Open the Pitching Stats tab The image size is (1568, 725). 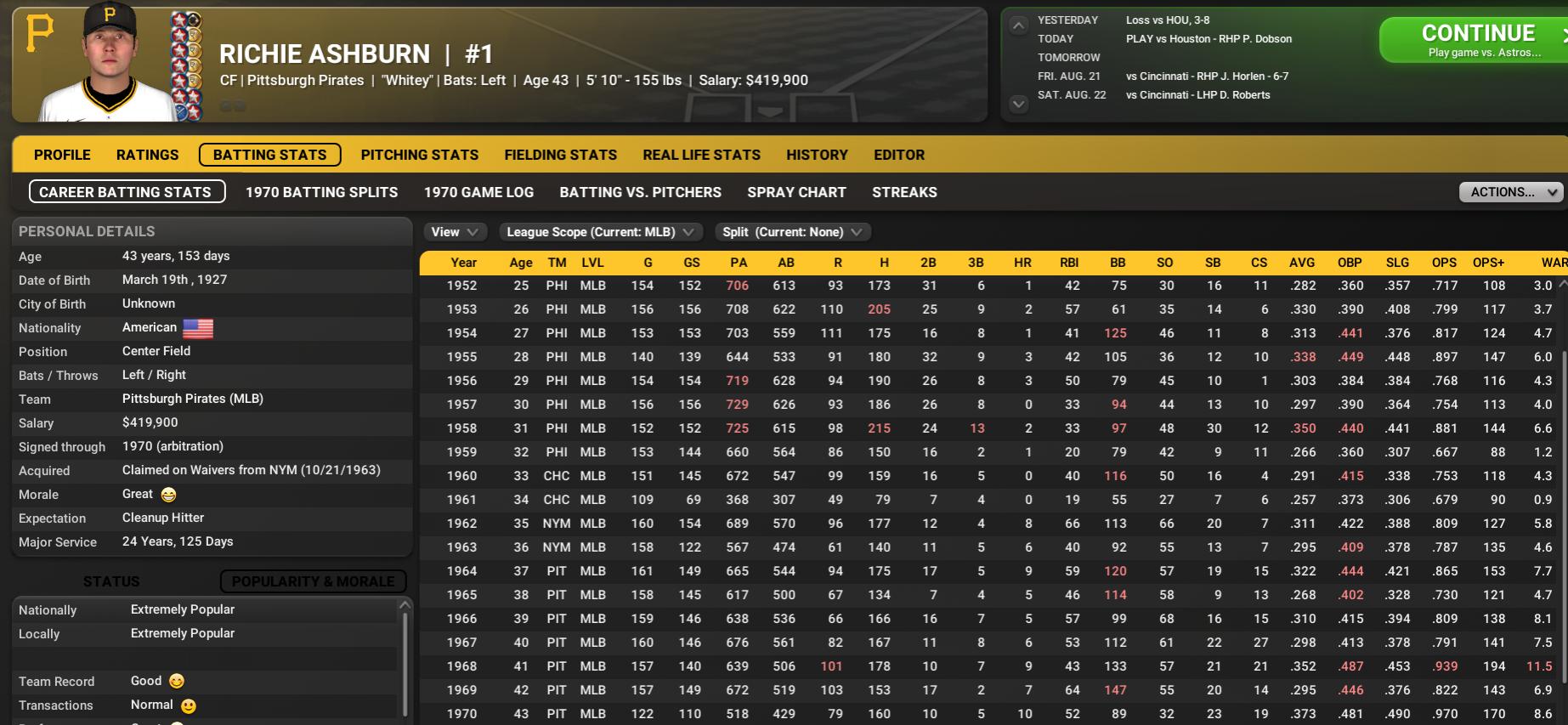[420, 155]
